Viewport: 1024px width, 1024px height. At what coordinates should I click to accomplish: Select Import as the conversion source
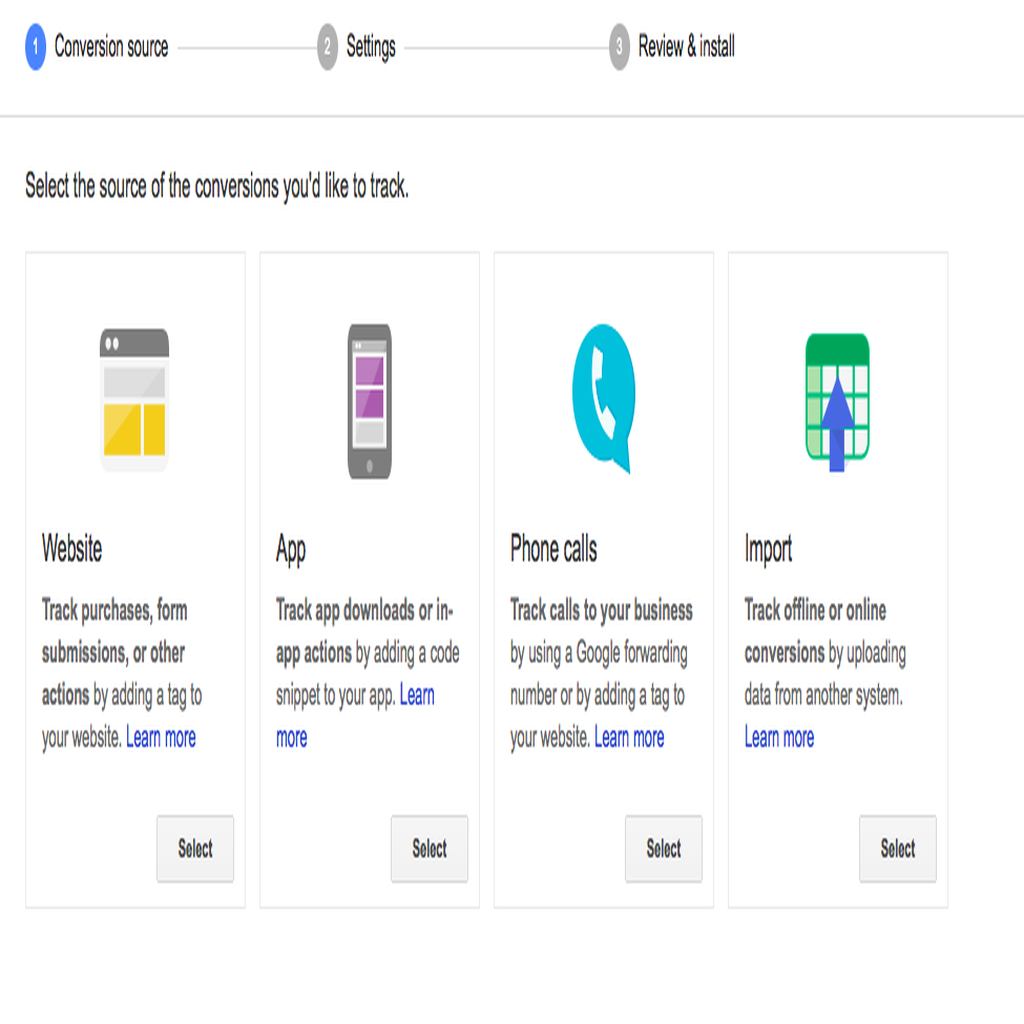point(898,848)
